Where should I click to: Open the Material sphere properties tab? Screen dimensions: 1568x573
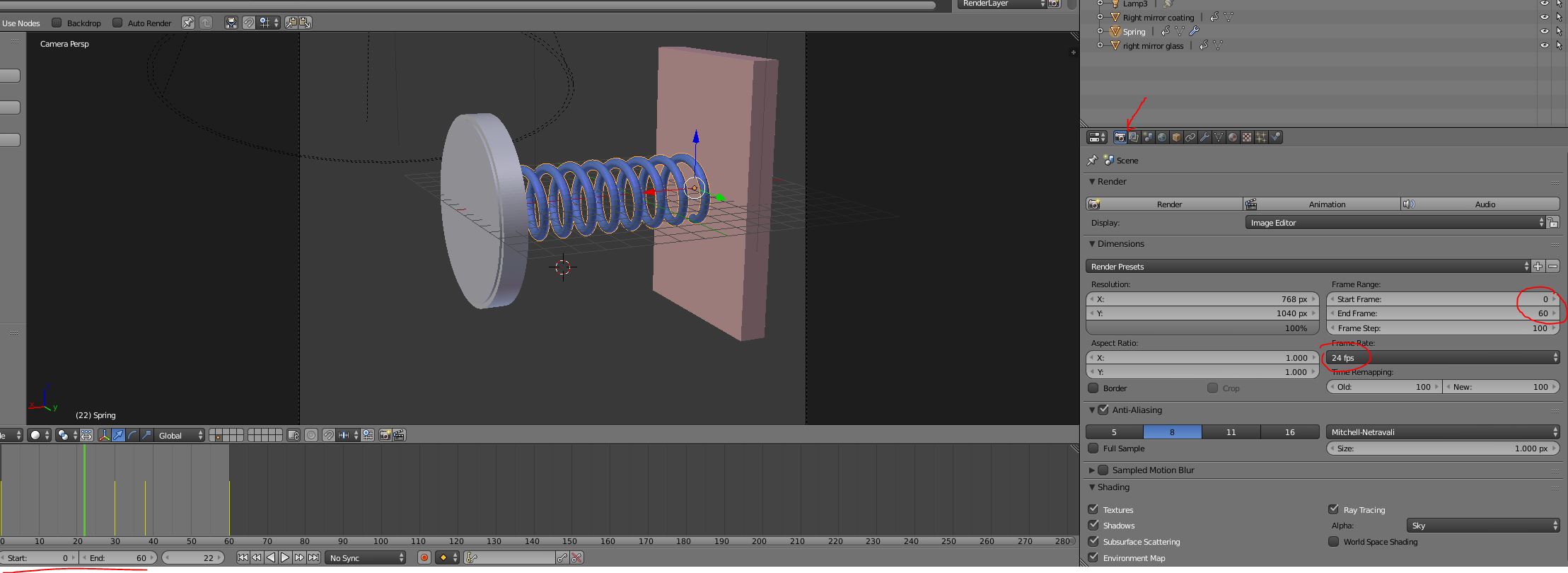coord(1233,137)
